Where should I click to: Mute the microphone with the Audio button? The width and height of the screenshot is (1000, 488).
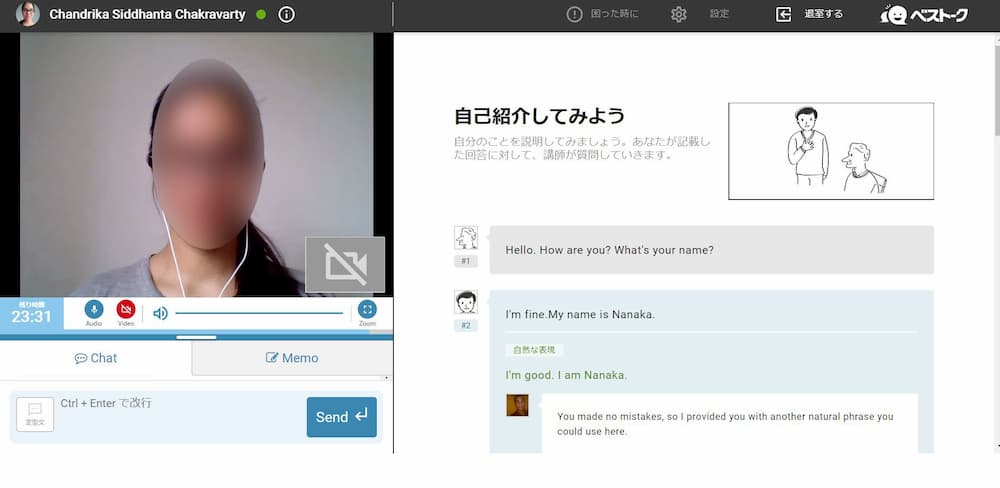click(x=94, y=311)
